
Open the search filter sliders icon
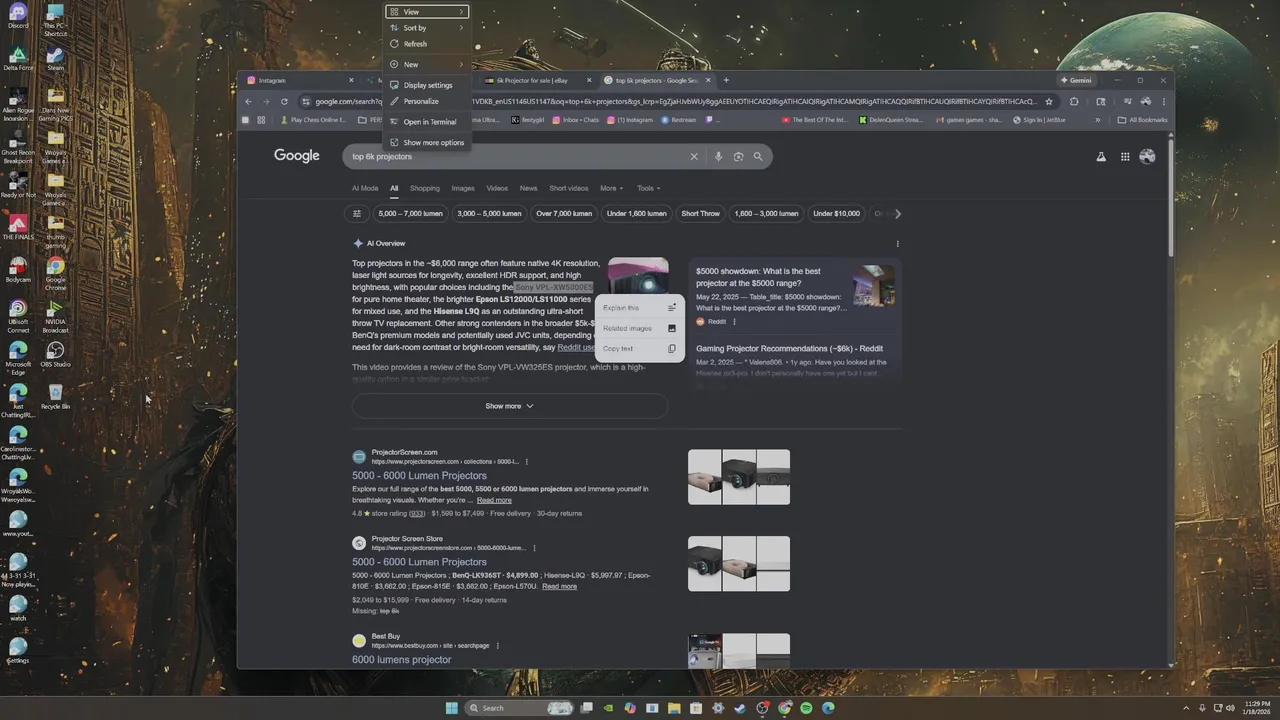tap(357, 213)
